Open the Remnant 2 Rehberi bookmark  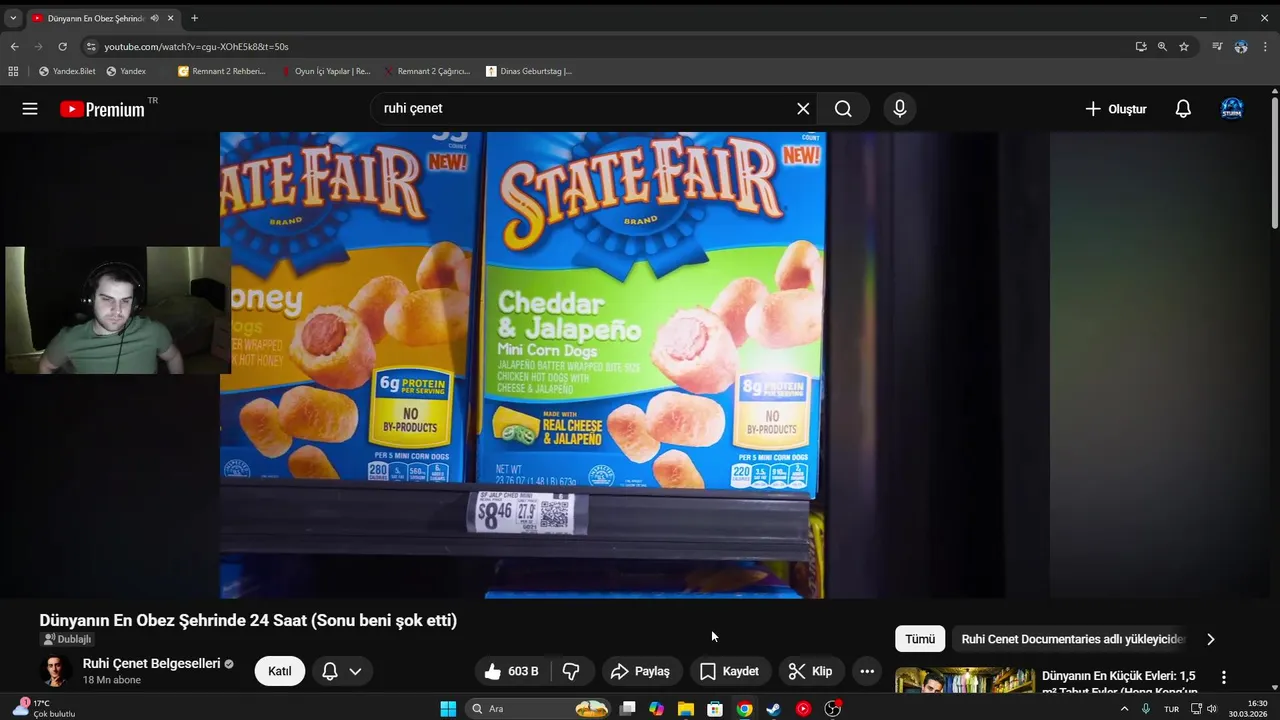[x=222, y=71]
